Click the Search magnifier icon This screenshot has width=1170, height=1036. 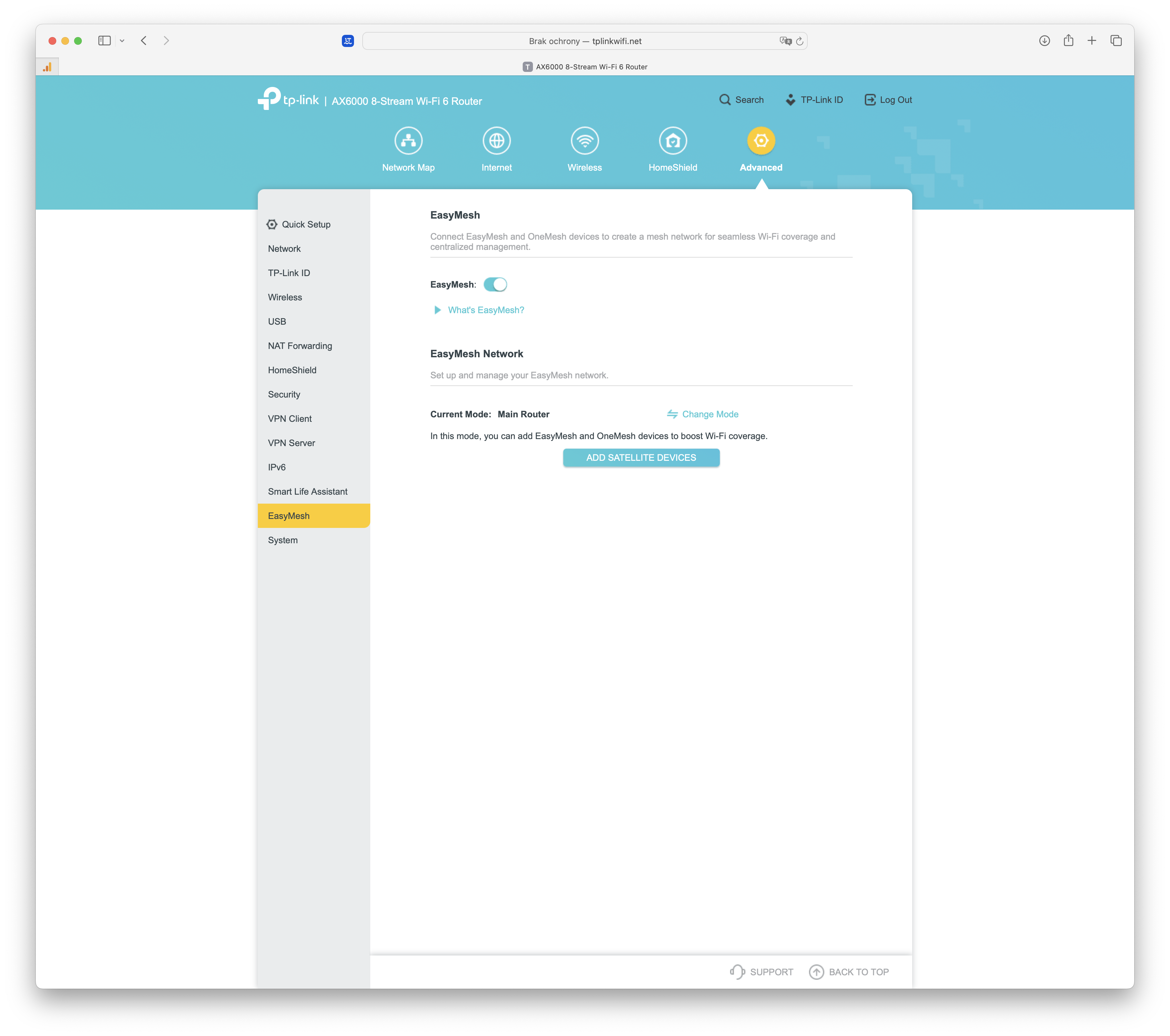point(725,100)
